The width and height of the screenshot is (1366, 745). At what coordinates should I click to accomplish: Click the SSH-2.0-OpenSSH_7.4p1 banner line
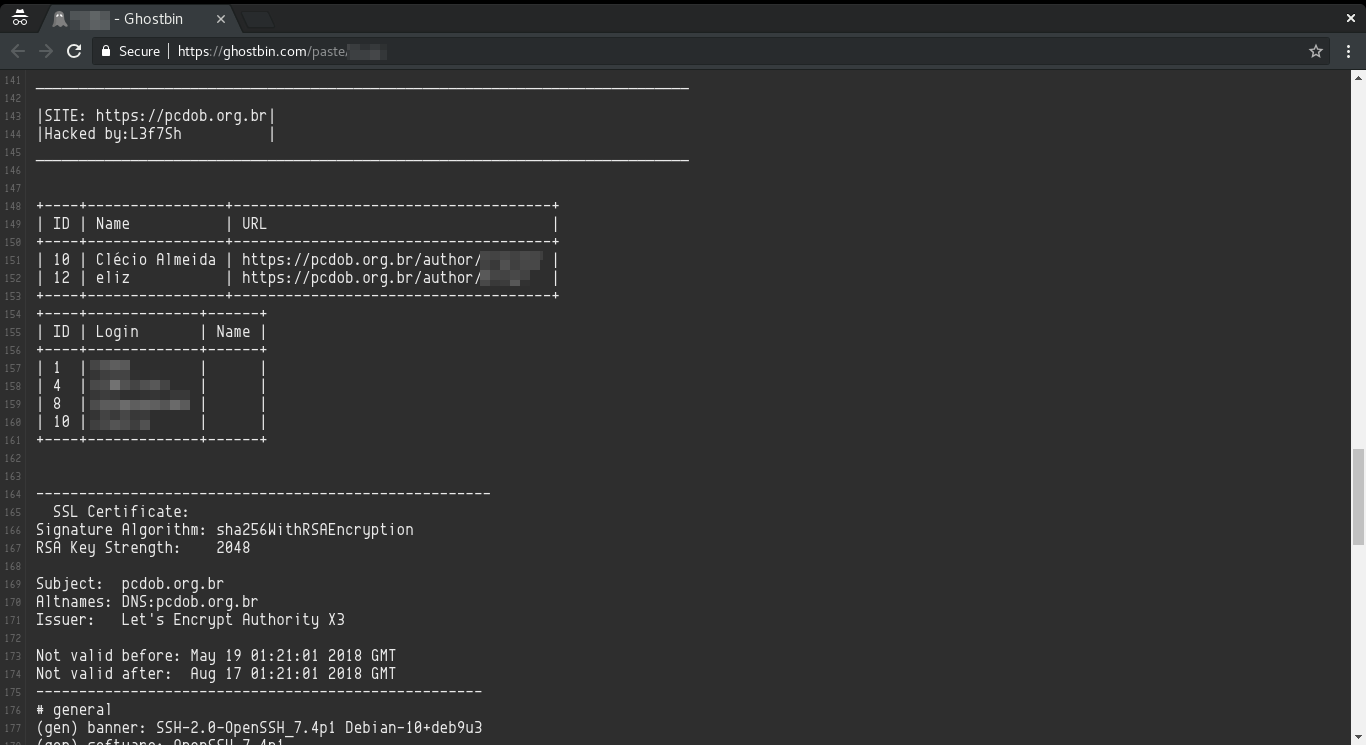[x=259, y=728]
